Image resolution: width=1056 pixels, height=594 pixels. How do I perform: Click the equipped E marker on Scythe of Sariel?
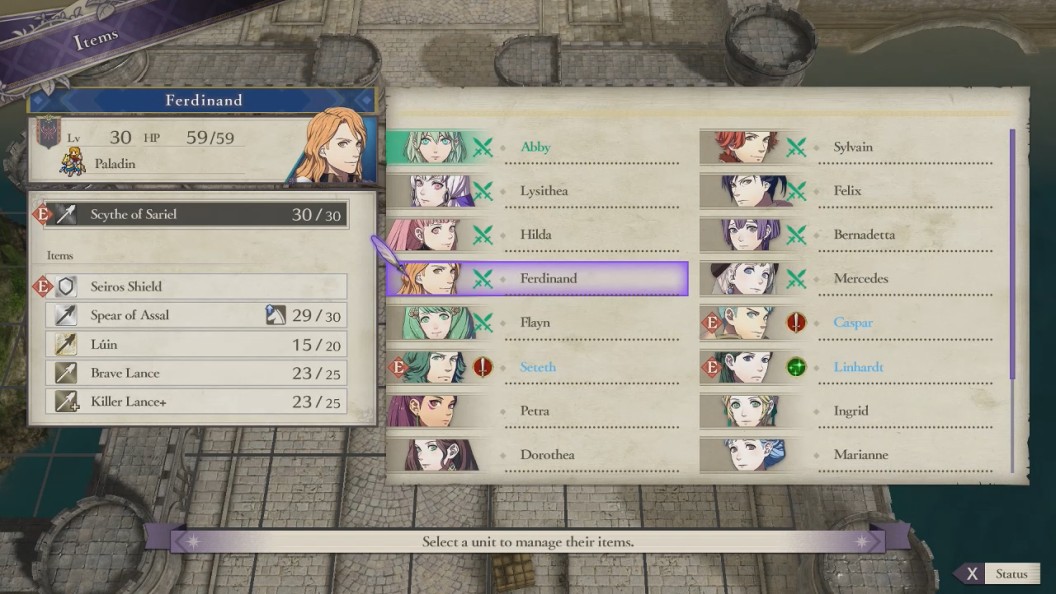point(42,214)
